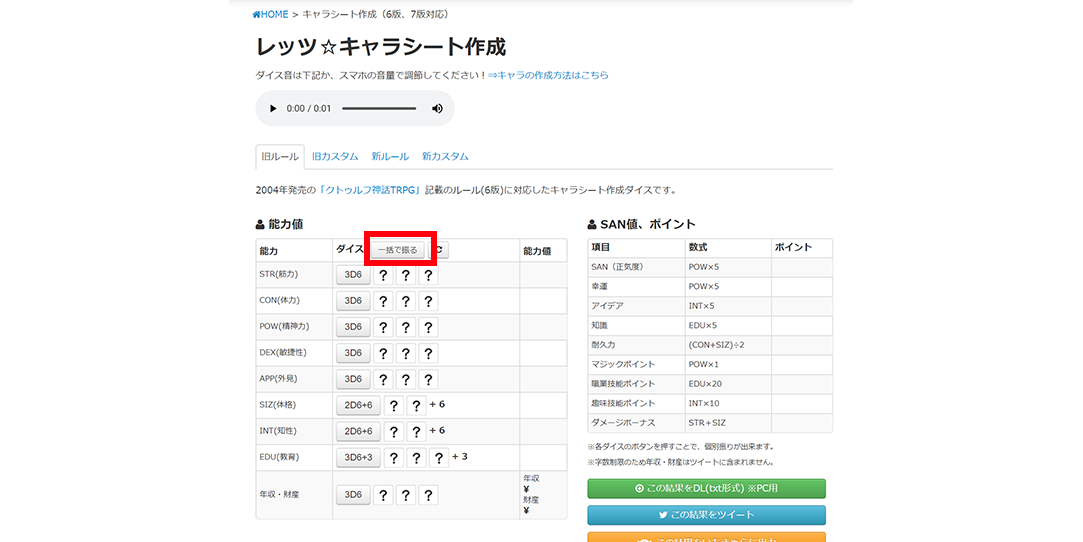Roll 3D6 for STR(筋力)
1083x542 pixels.
[353, 275]
